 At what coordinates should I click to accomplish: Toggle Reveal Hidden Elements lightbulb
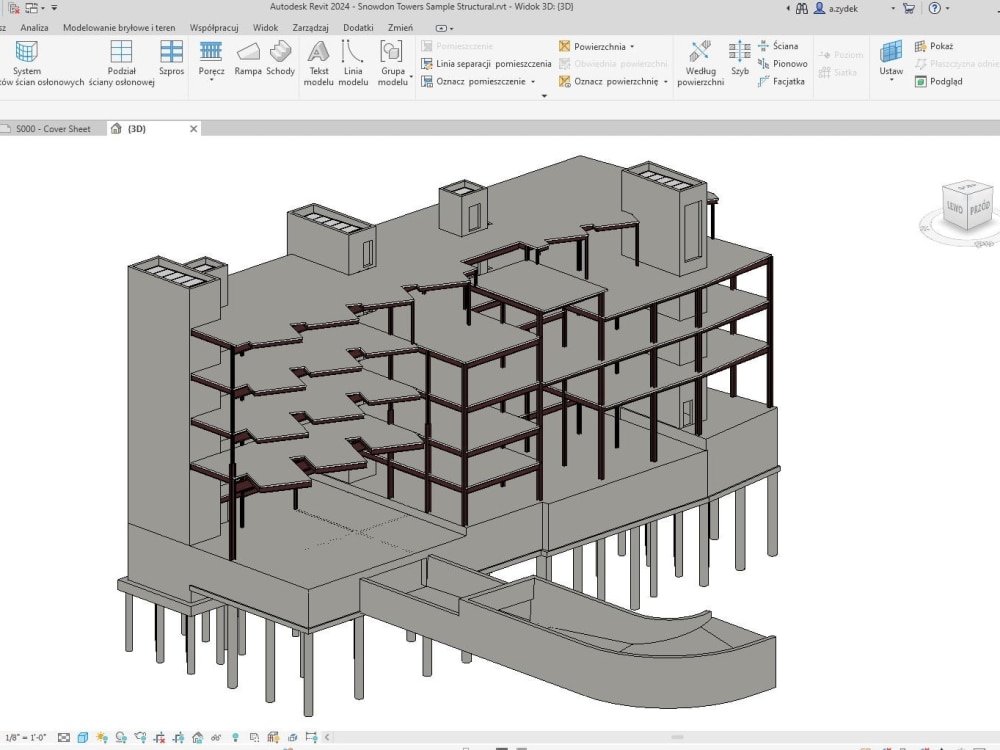click(235, 737)
